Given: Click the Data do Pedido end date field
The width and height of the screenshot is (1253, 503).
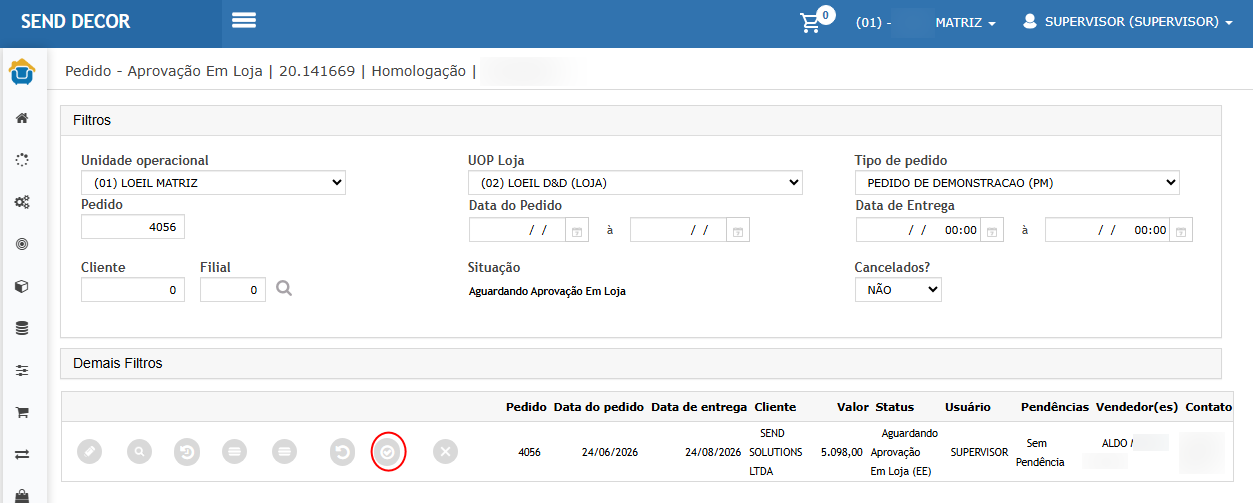Looking at the screenshot, I should [x=678, y=230].
